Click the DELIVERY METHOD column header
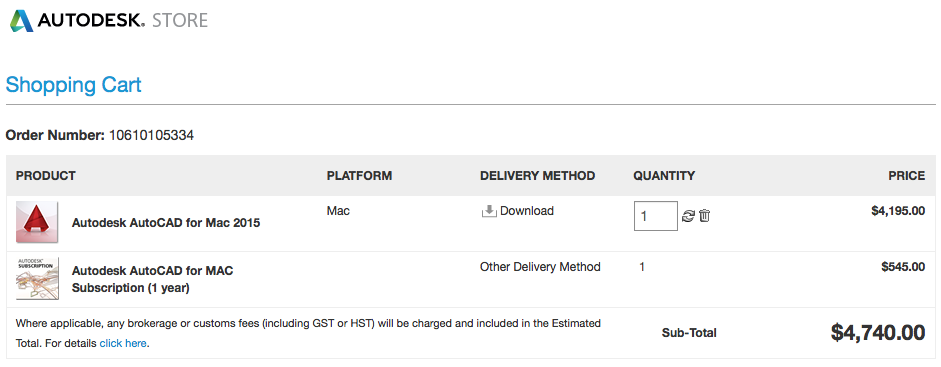Screen dimensions: 941x367 click(x=538, y=176)
